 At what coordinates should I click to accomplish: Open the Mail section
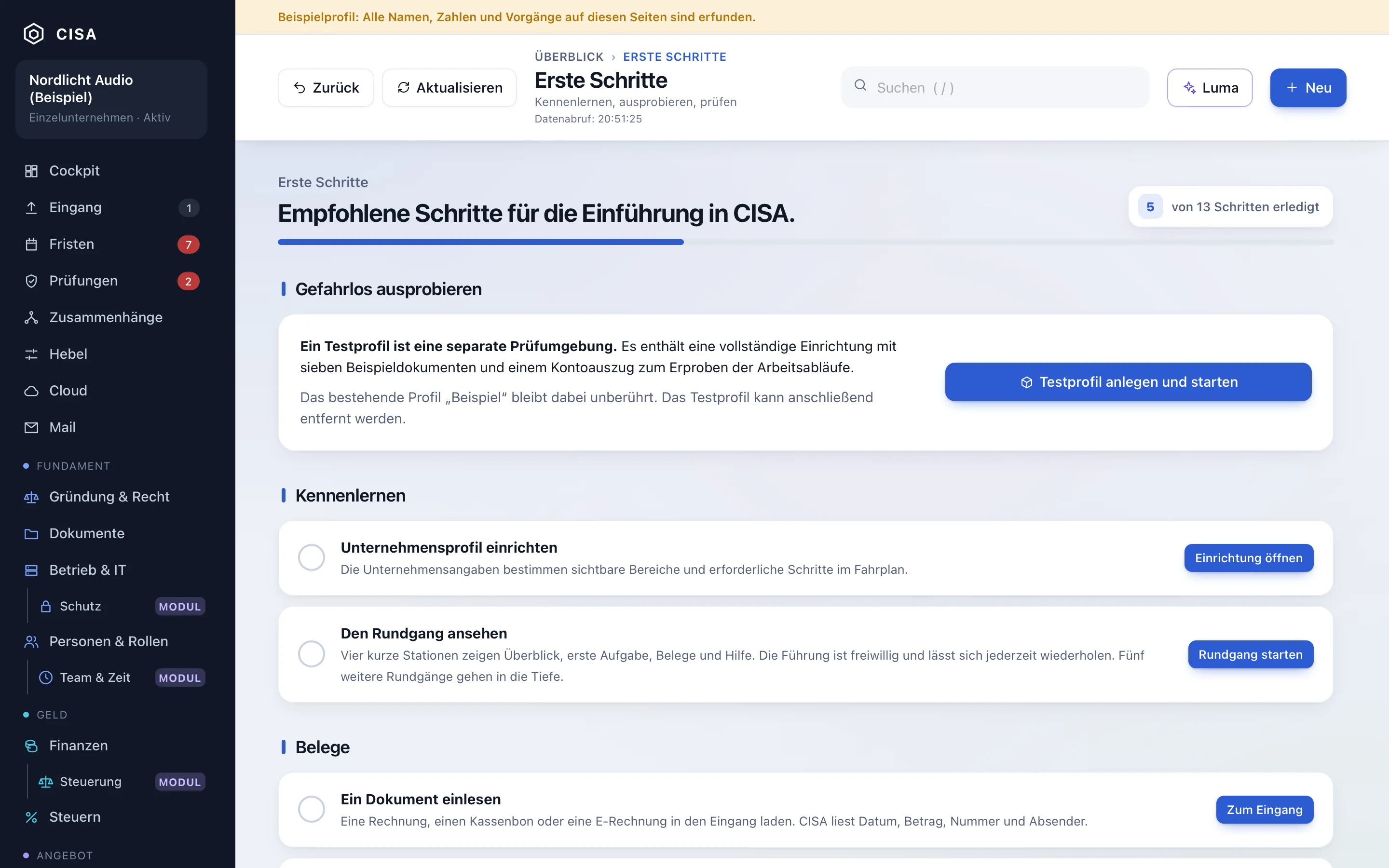[x=111, y=428]
